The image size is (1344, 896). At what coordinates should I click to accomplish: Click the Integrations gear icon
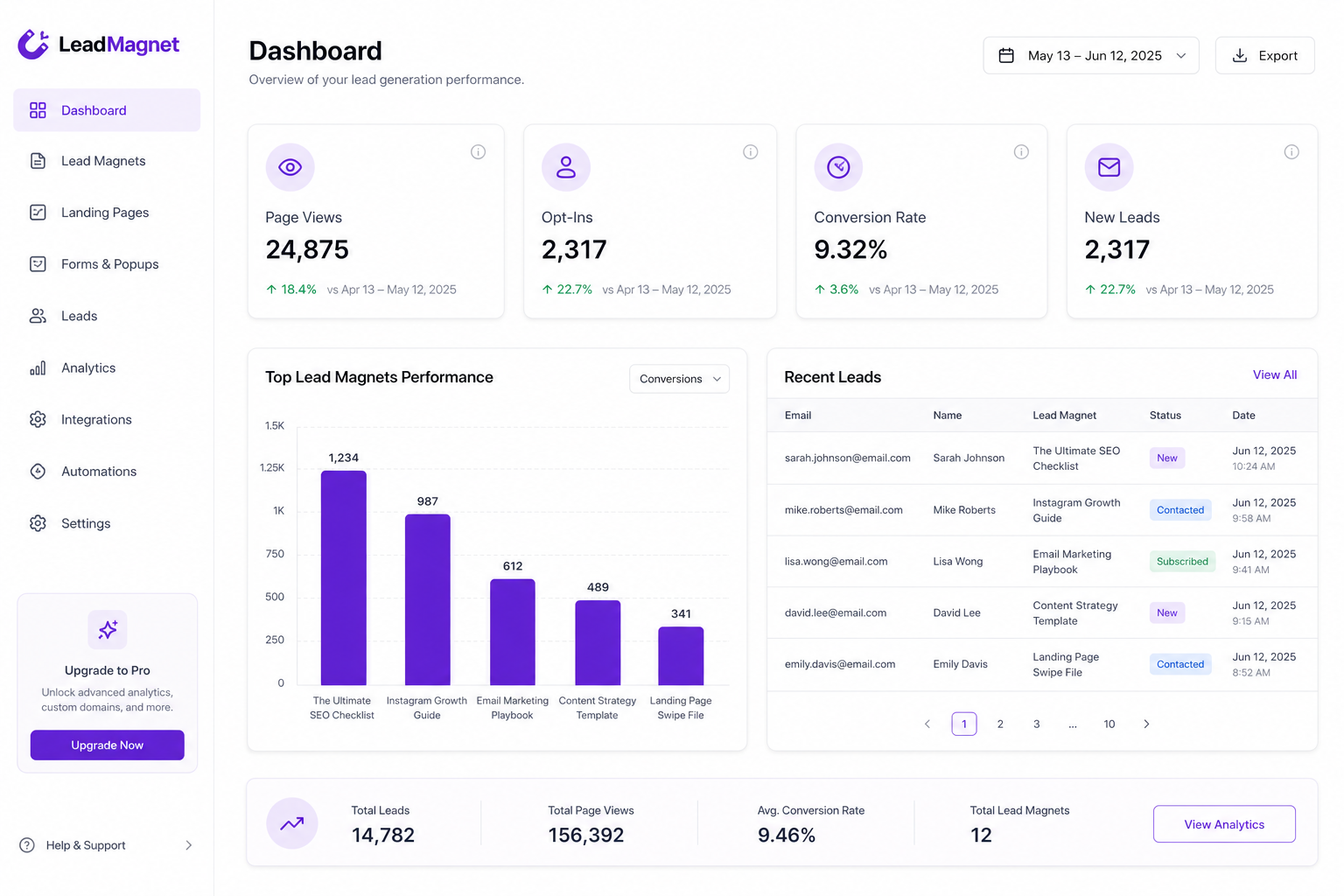point(38,419)
